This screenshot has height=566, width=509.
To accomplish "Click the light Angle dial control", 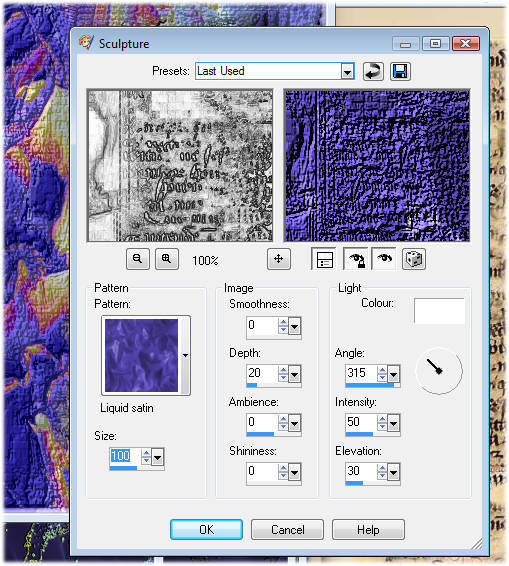I will coord(439,371).
